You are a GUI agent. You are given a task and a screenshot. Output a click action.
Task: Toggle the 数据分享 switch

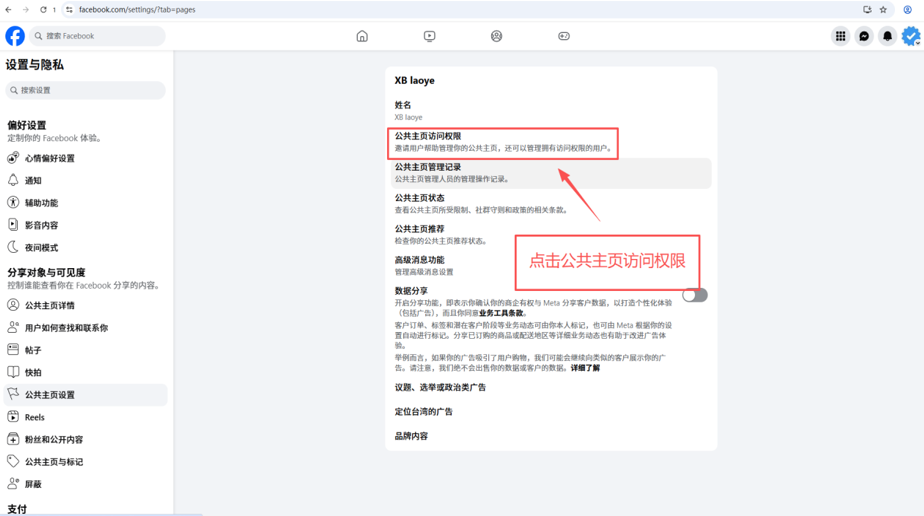click(694, 295)
